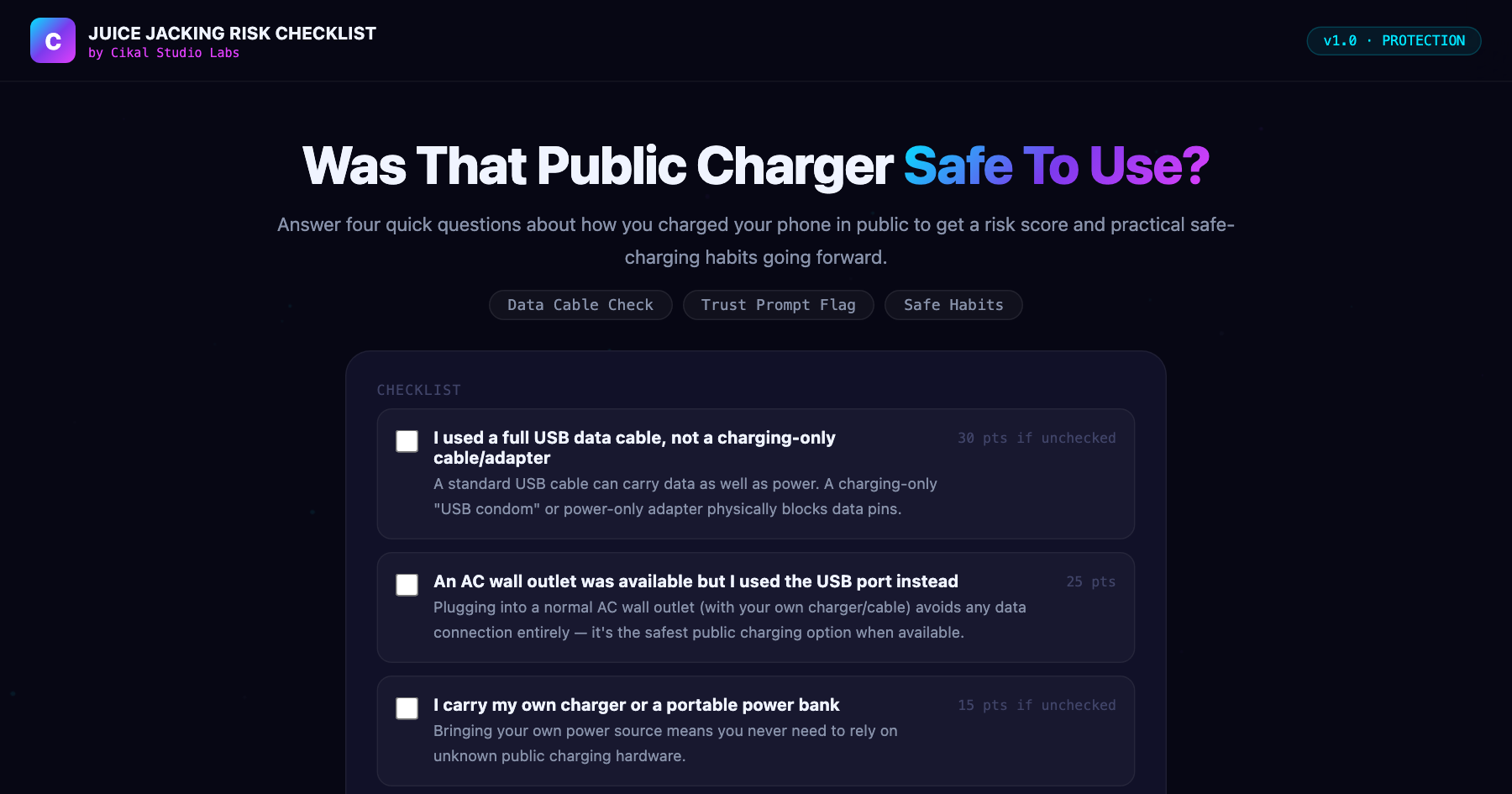
Task: Open the 'by Cikal Studio Labs' link
Action: pos(164,53)
